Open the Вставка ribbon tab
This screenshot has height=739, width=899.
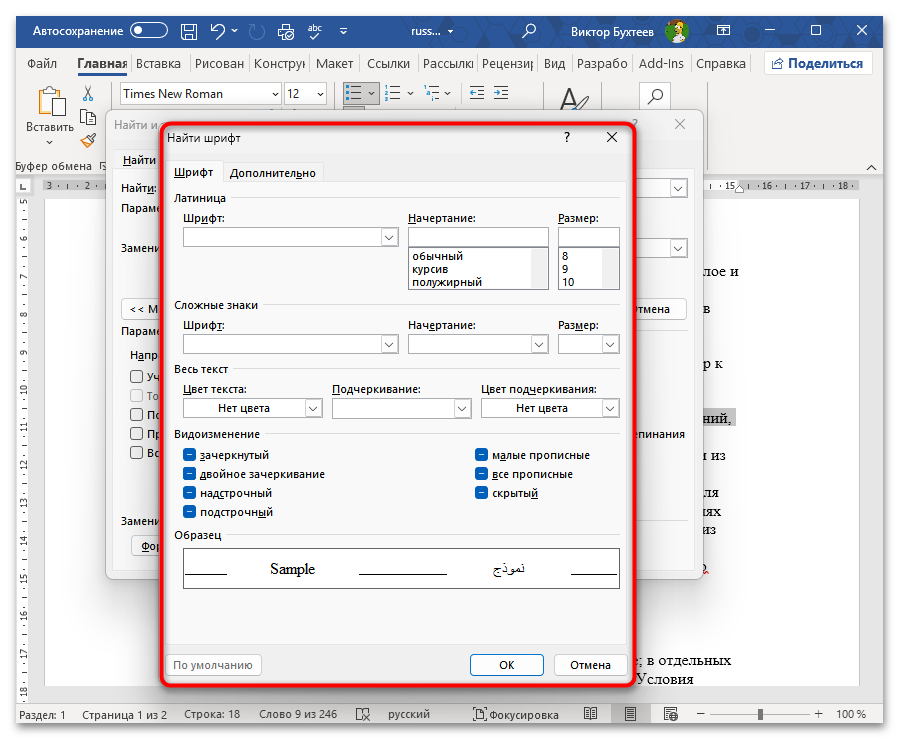[158, 64]
